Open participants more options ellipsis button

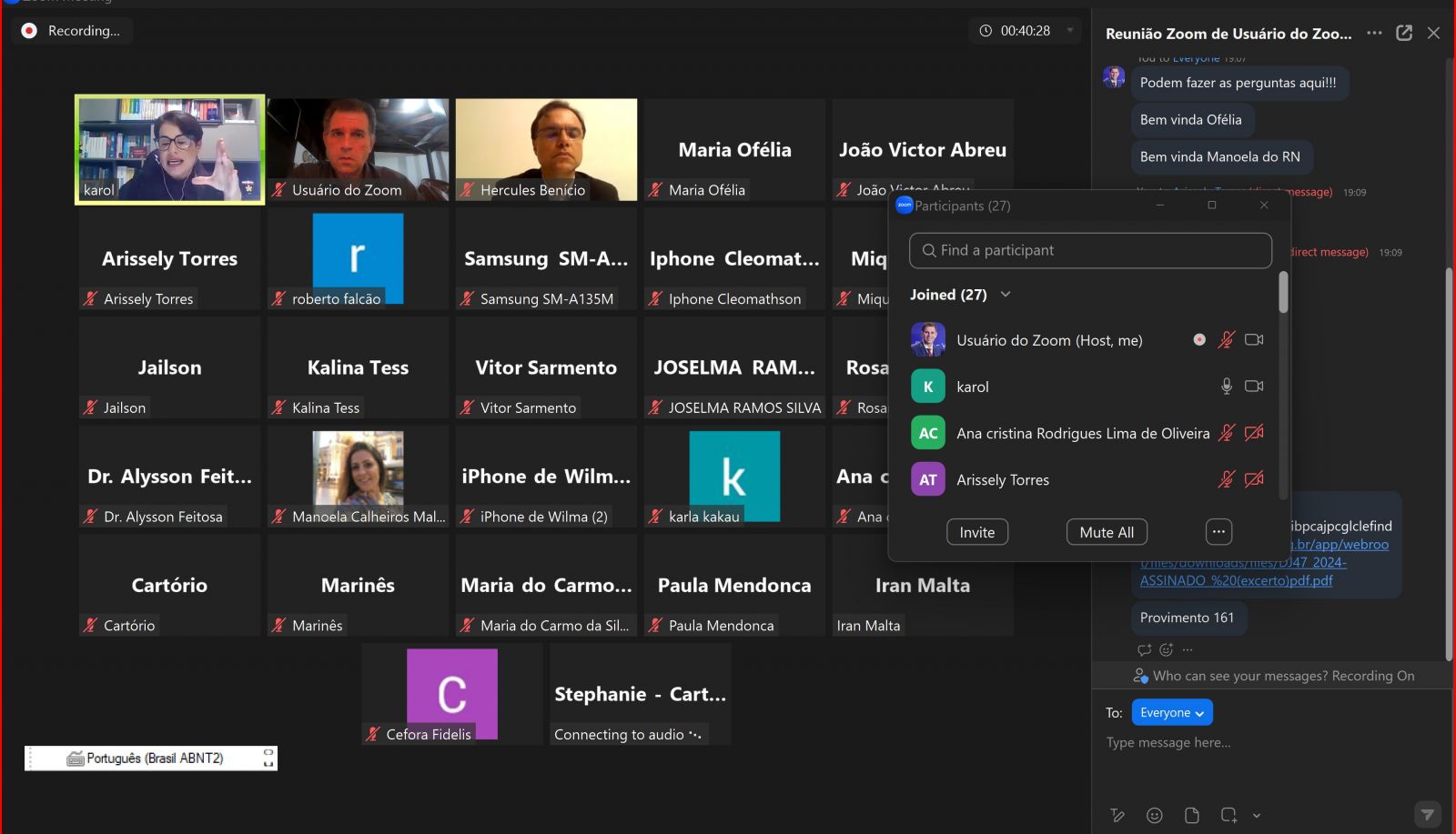point(1218,532)
